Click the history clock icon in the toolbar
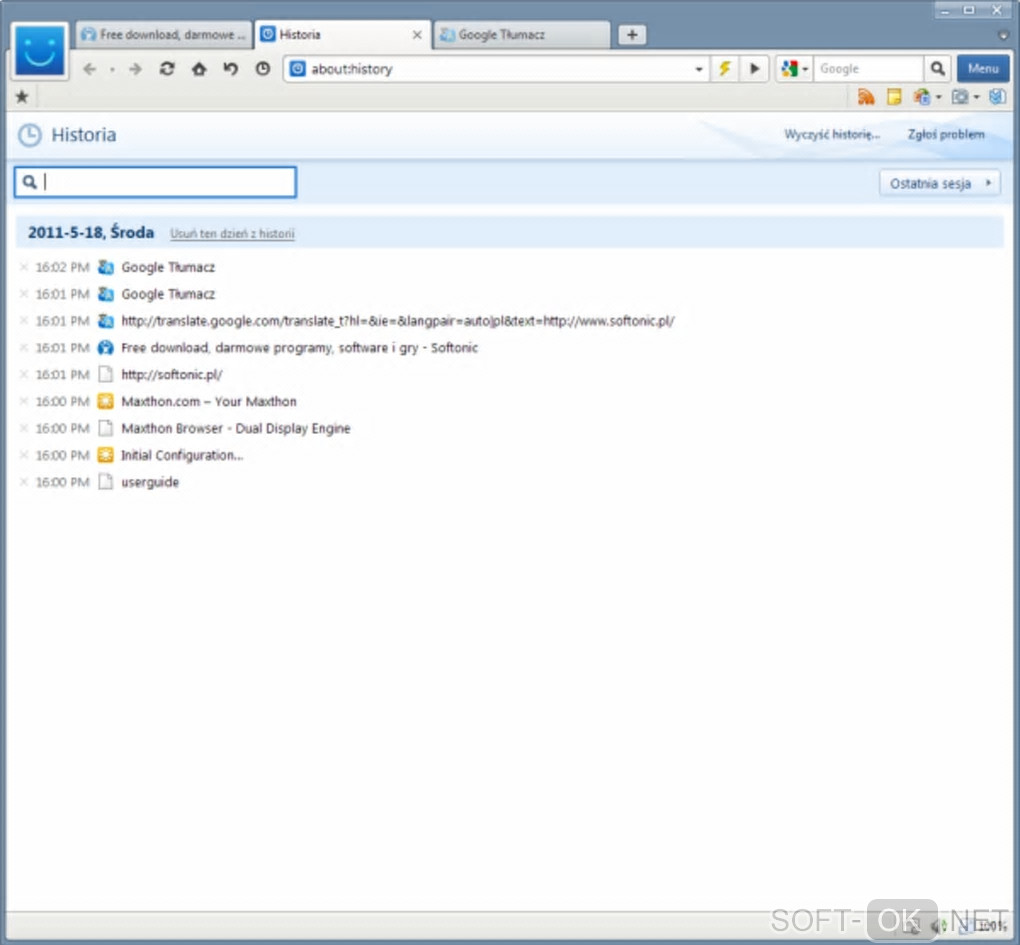1020x945 pixels. click(x=263, y=69)
